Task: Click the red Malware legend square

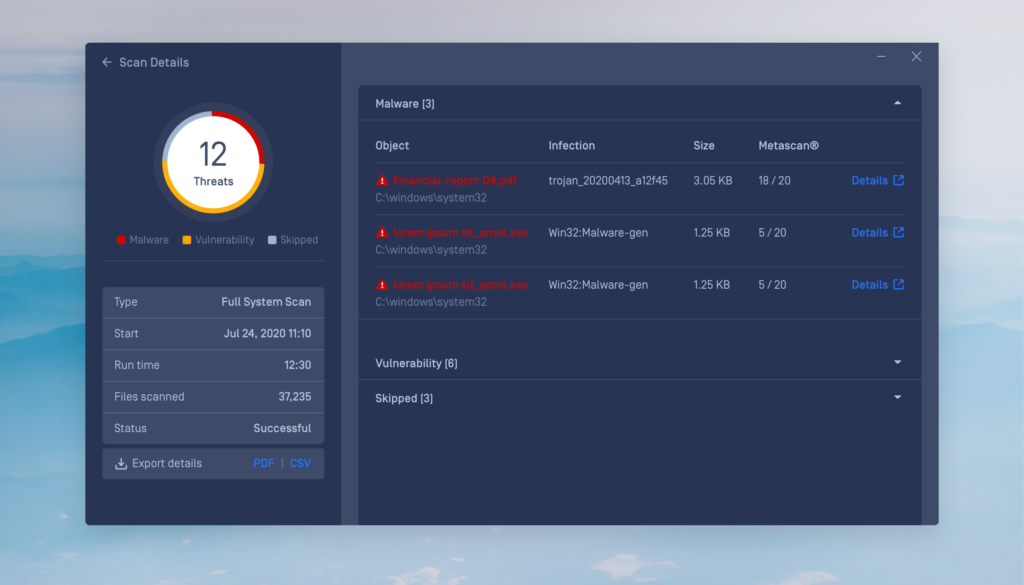Action: (122, 240)
